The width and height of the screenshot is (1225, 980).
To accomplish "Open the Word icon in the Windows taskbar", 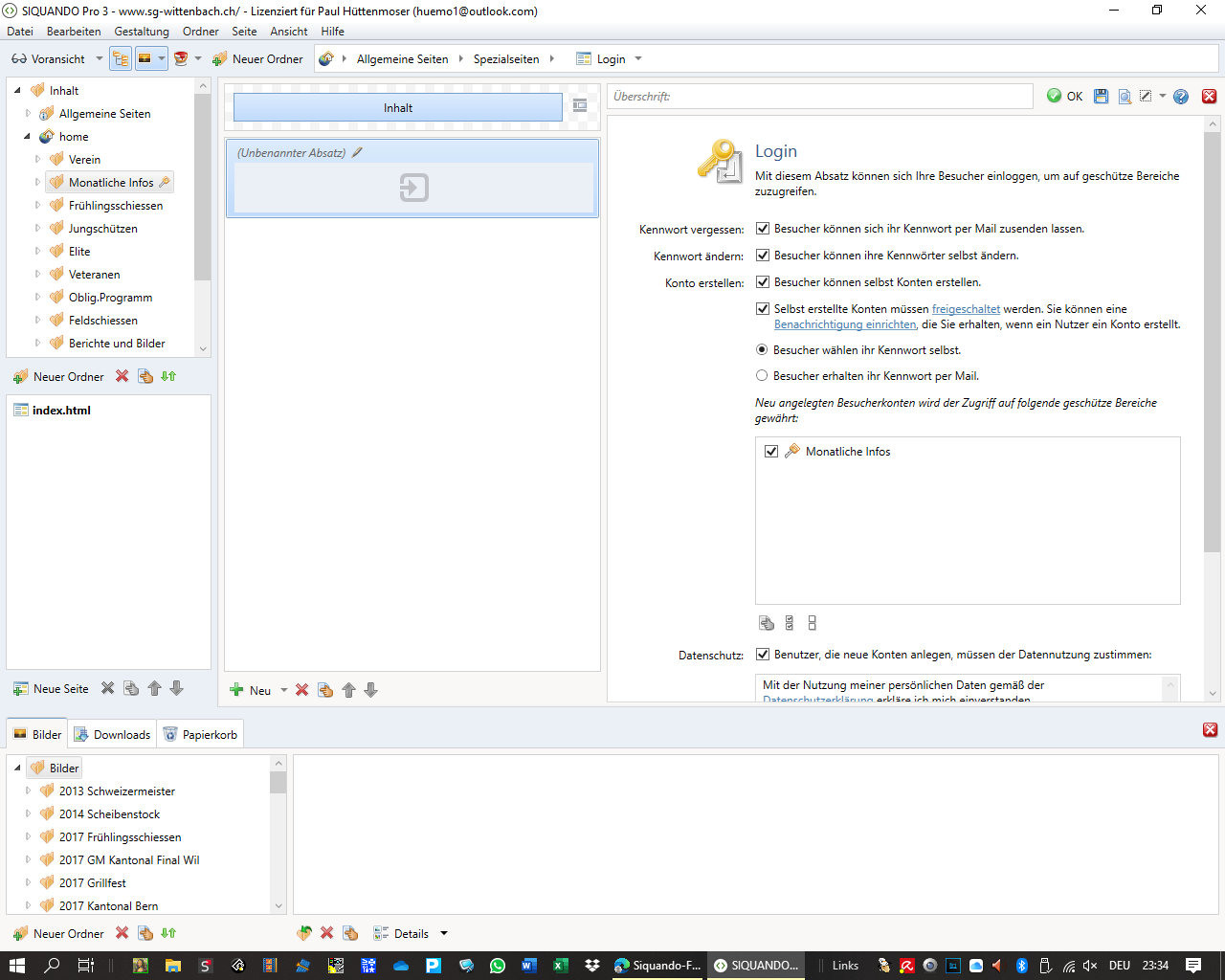I will pyautogui.click(x=528, y=965).
